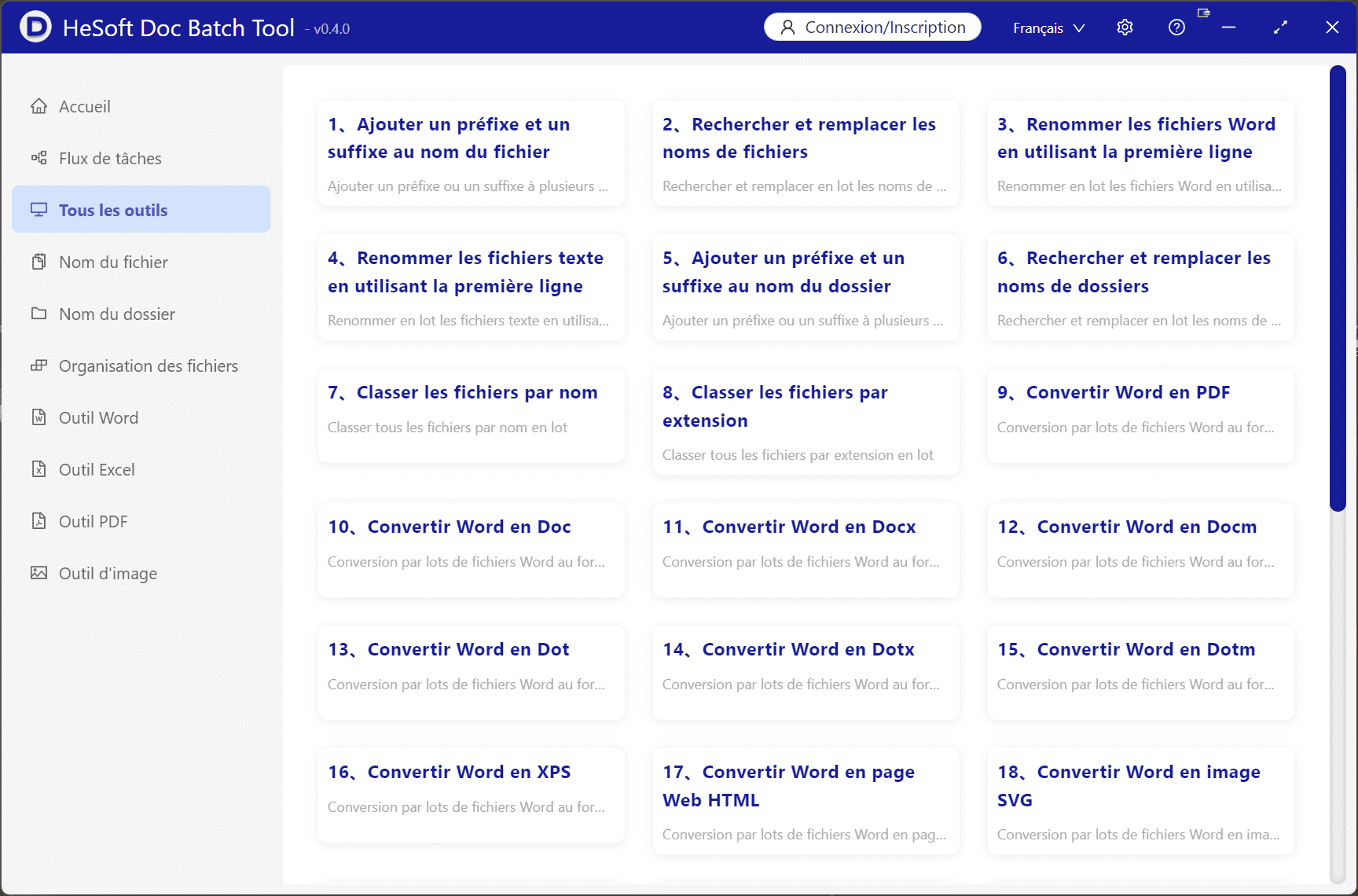This screenshot has height=896, width=1358.
Task: Click the vertical scrollbar thumb
Action: coord(1338,288)
